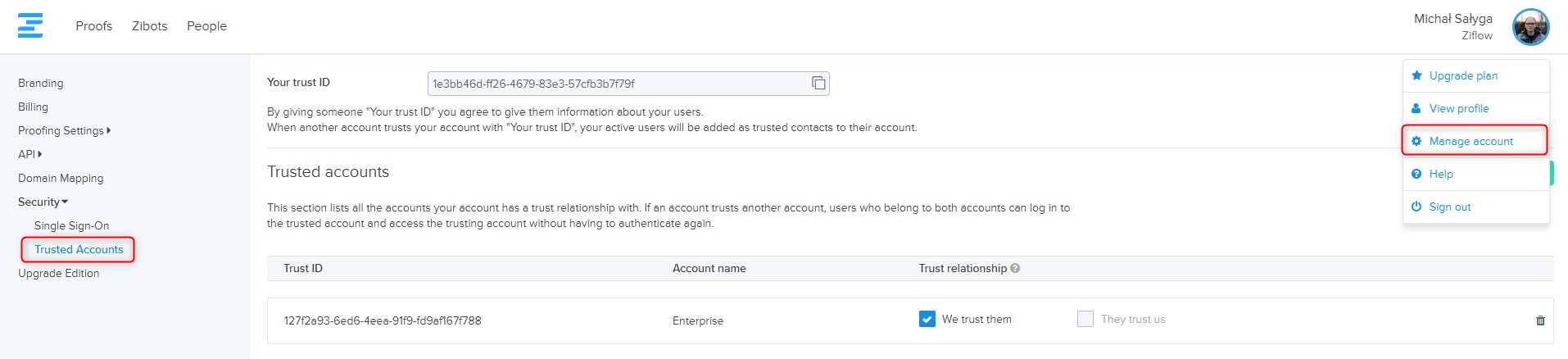Expand the Proofing Settings submenu
This screenshot has width=1568, height=359.
coord(64,130)
